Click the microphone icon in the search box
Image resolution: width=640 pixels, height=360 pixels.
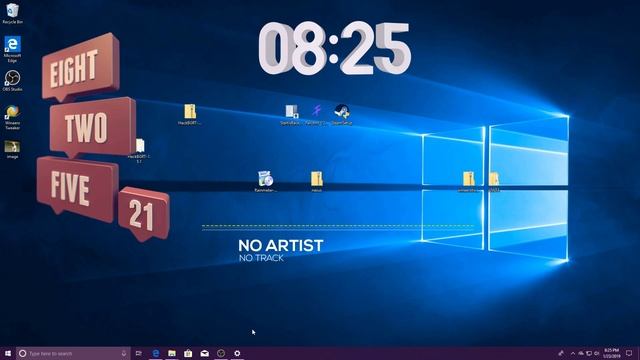(124, 353)
